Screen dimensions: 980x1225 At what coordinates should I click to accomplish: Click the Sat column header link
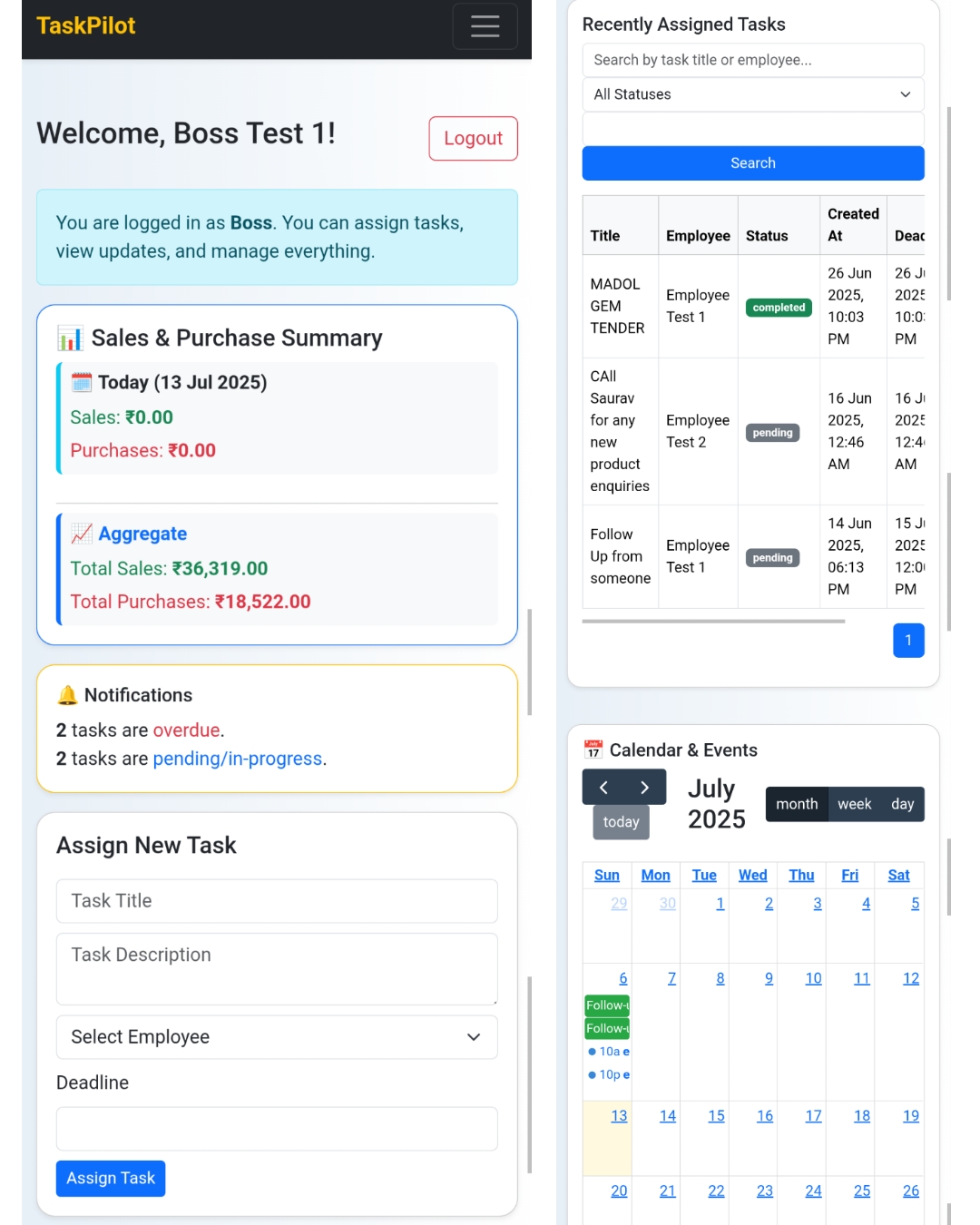[x=898, y=876]
